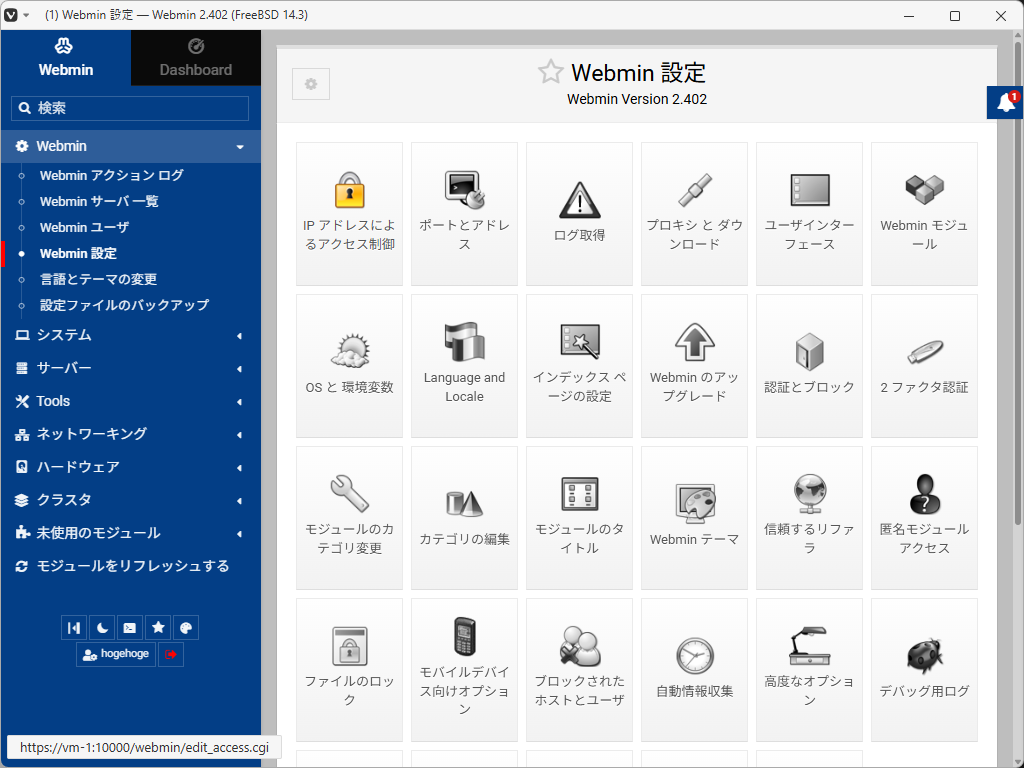Expand the サーバー category

click(x=131, y=368)
